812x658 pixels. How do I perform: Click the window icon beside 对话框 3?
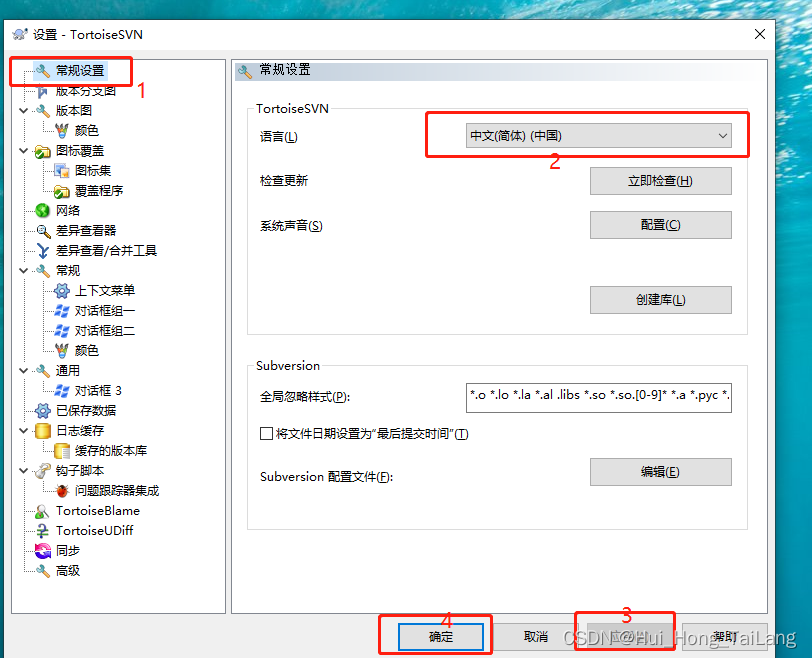62,391
